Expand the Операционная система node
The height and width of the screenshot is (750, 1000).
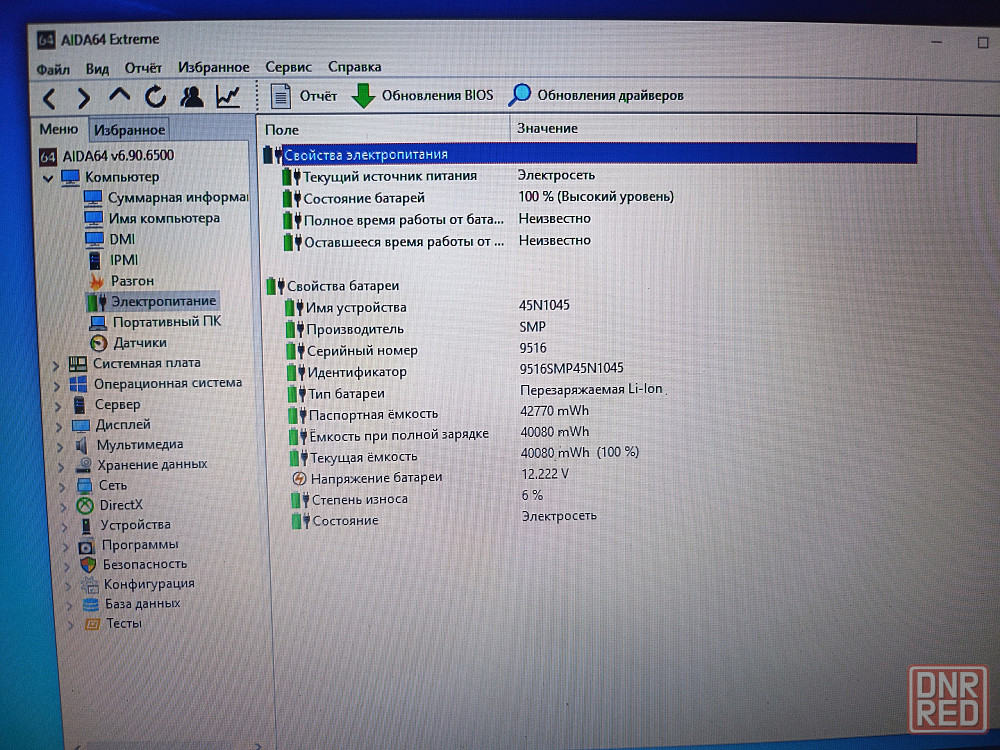tap(57, 386)
